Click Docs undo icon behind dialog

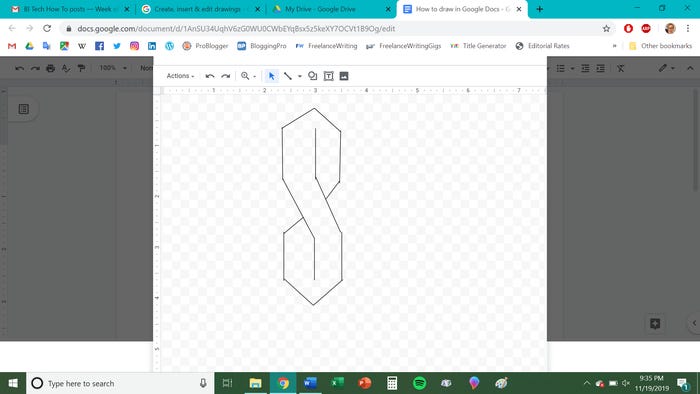click(x=19, y=68)
